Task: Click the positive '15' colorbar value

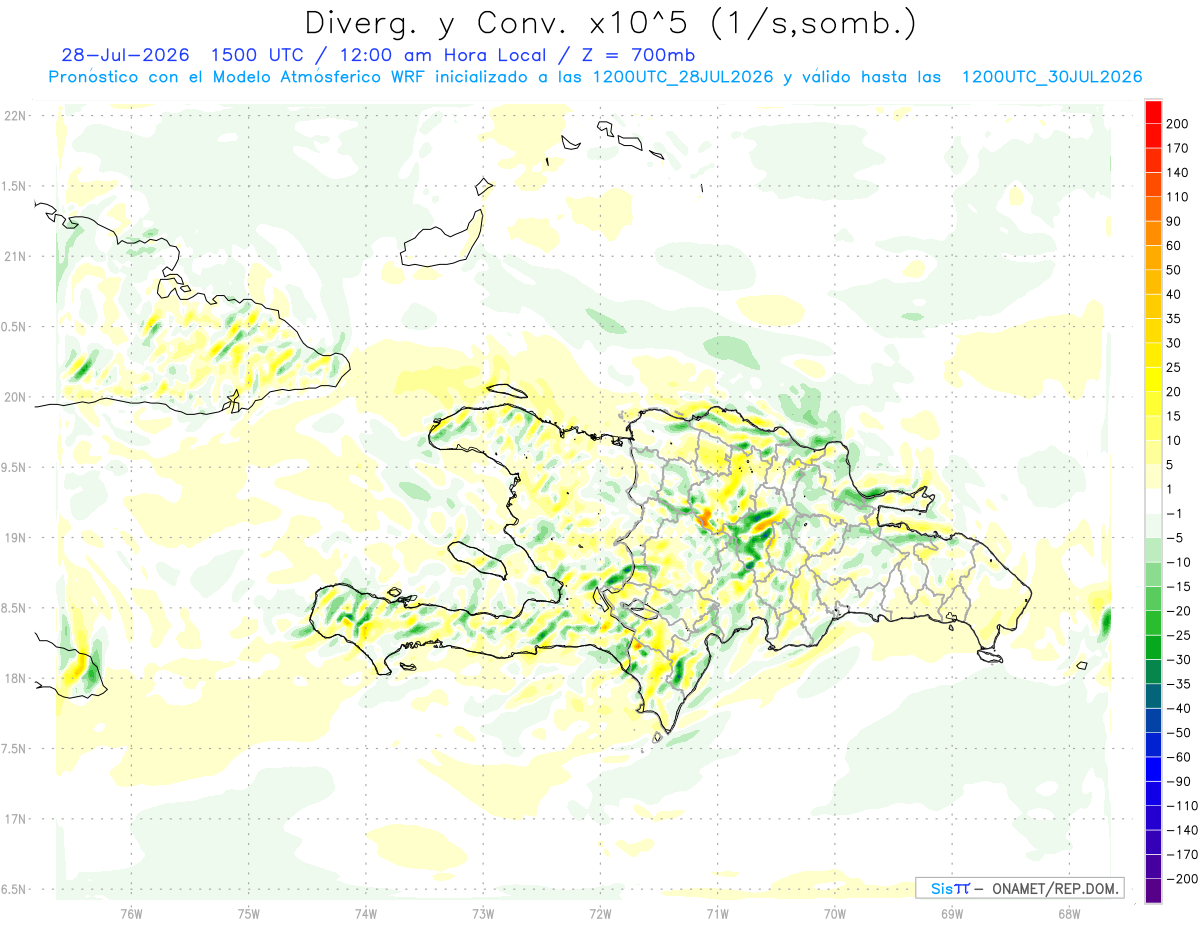Action: [1175, 416]
